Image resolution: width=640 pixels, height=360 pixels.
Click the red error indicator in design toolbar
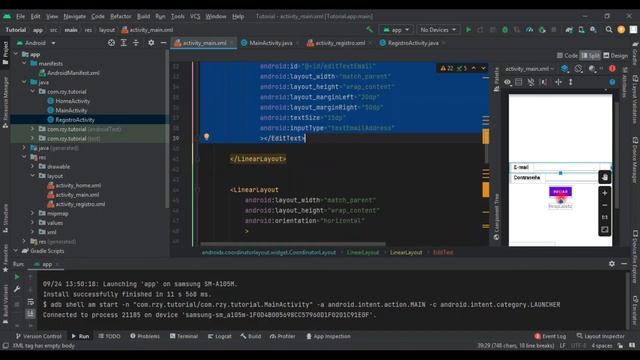(x=612, y=69)
